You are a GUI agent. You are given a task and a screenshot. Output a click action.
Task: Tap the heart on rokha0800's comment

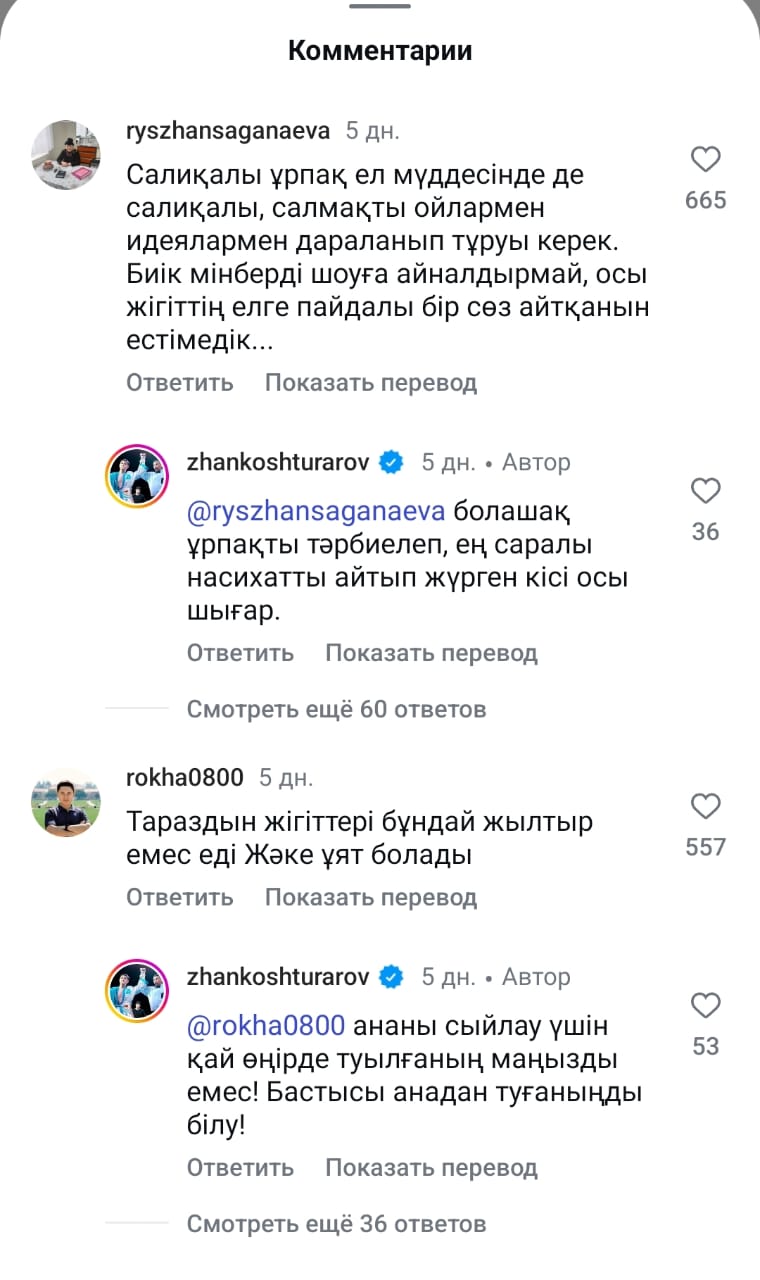click(x=706, y=807)
